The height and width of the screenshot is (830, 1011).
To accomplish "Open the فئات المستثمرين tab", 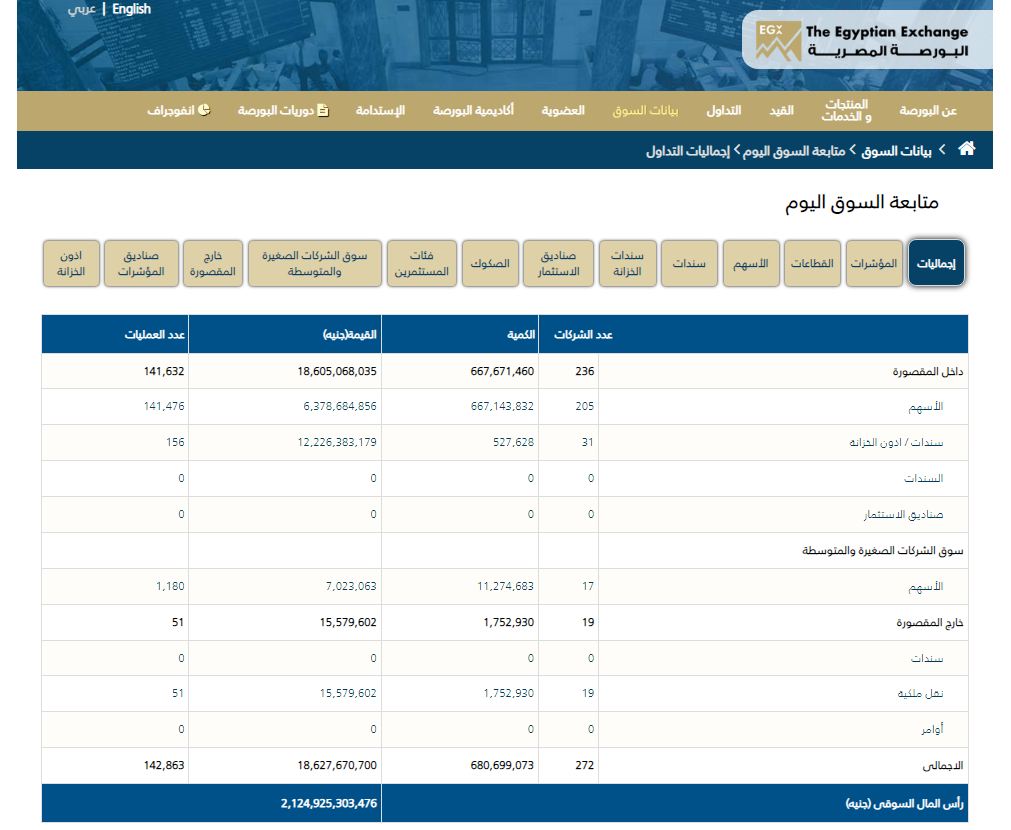I will point(421,263).
